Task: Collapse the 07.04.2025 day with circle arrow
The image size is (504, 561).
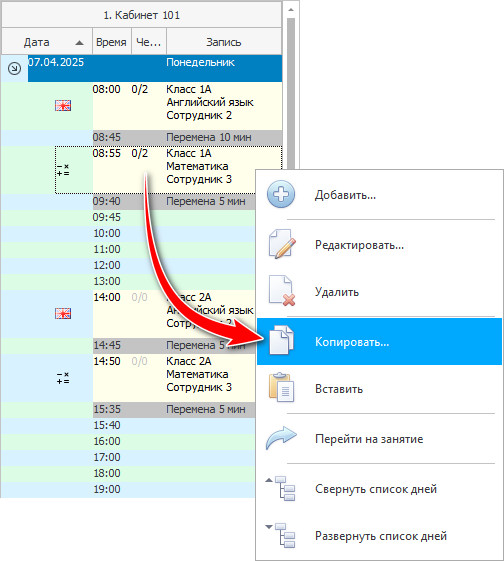Action: click(x=14, y=68)
